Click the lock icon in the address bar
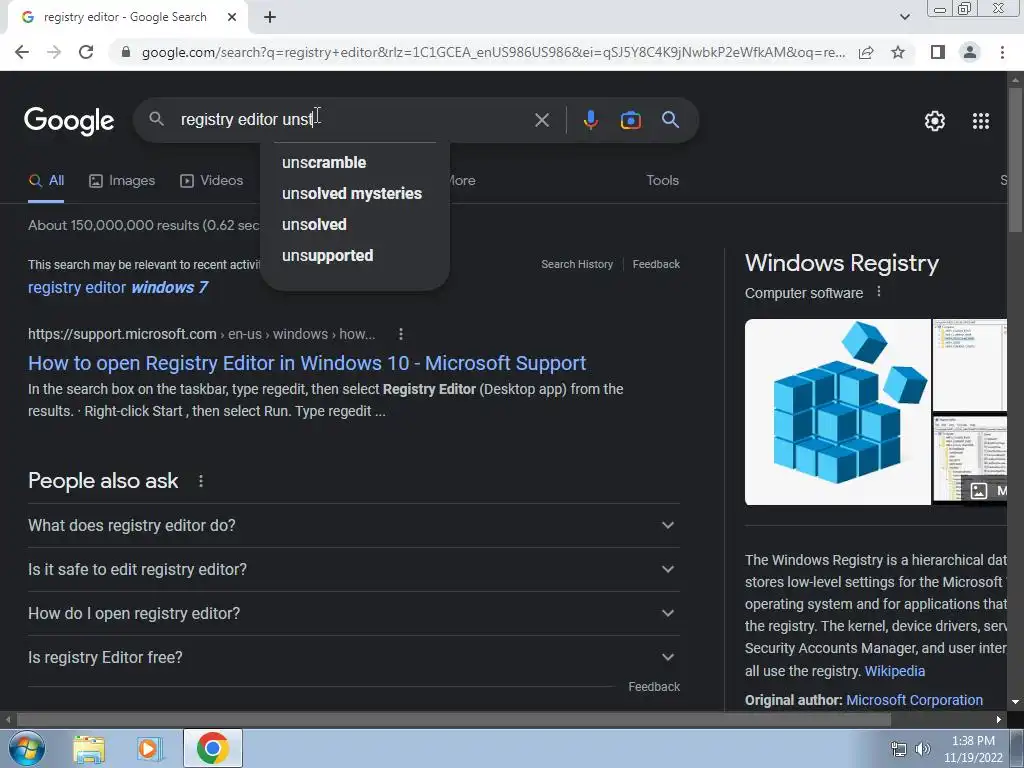Viewport: 1024px width, 768px height. tap(126, 52)
